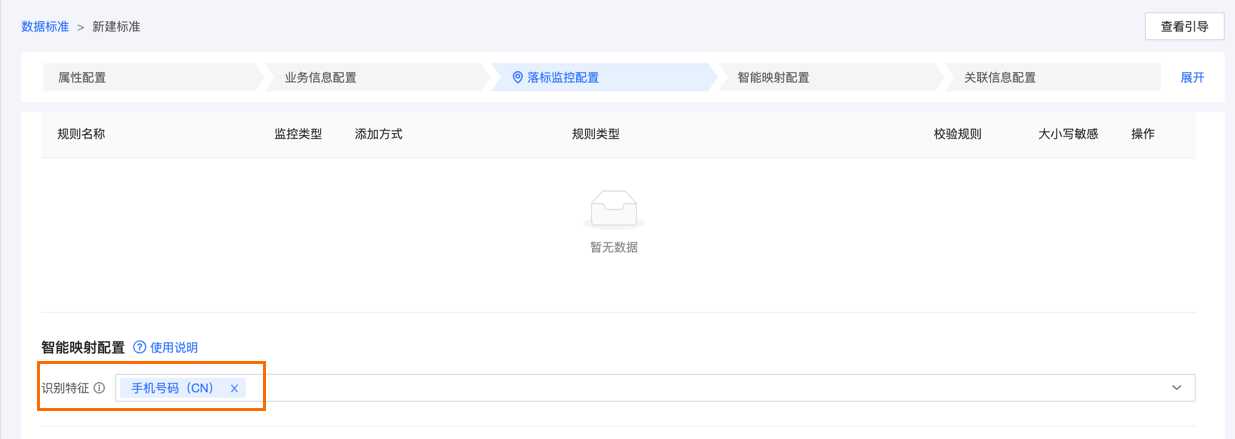Click the 暂无数据 placeholder text
1235x439 pixels.
[x=614, y=247]
